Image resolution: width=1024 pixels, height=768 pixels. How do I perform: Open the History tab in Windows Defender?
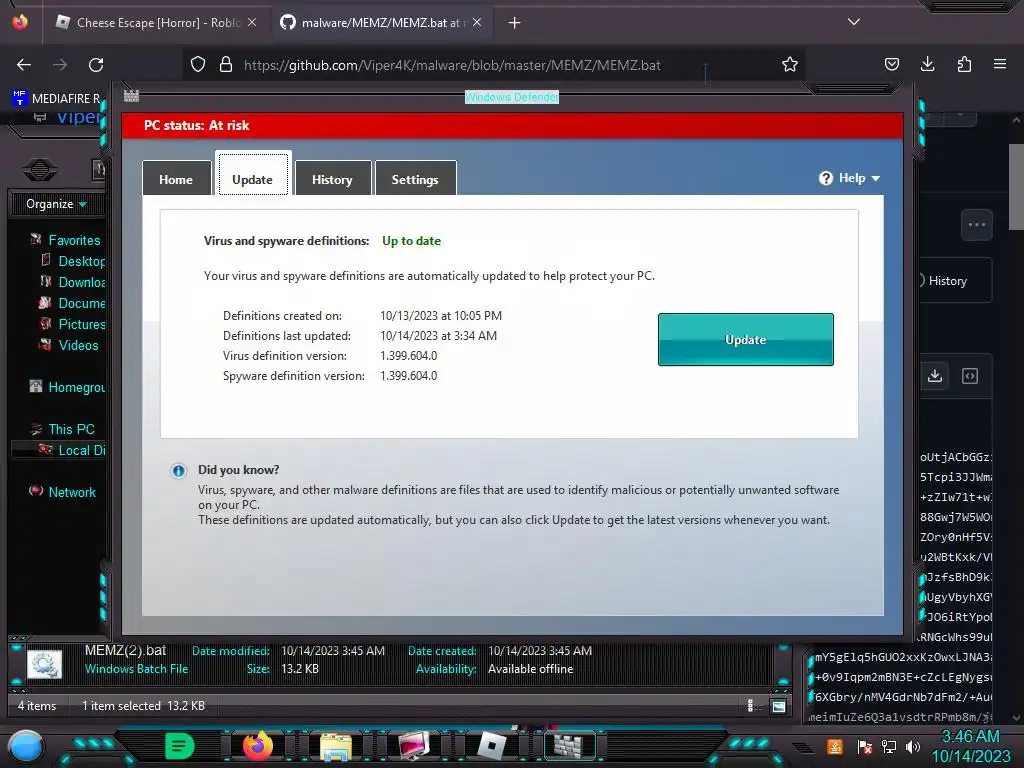click(332, 178)
